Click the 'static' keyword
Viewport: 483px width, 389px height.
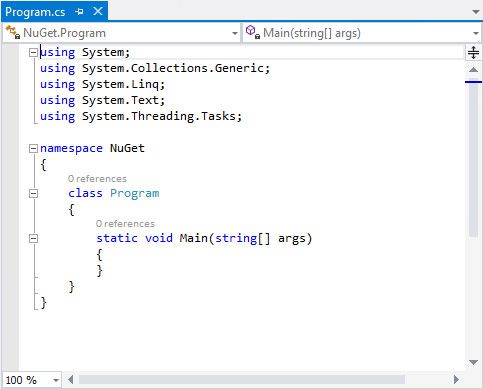click(117, 238)
